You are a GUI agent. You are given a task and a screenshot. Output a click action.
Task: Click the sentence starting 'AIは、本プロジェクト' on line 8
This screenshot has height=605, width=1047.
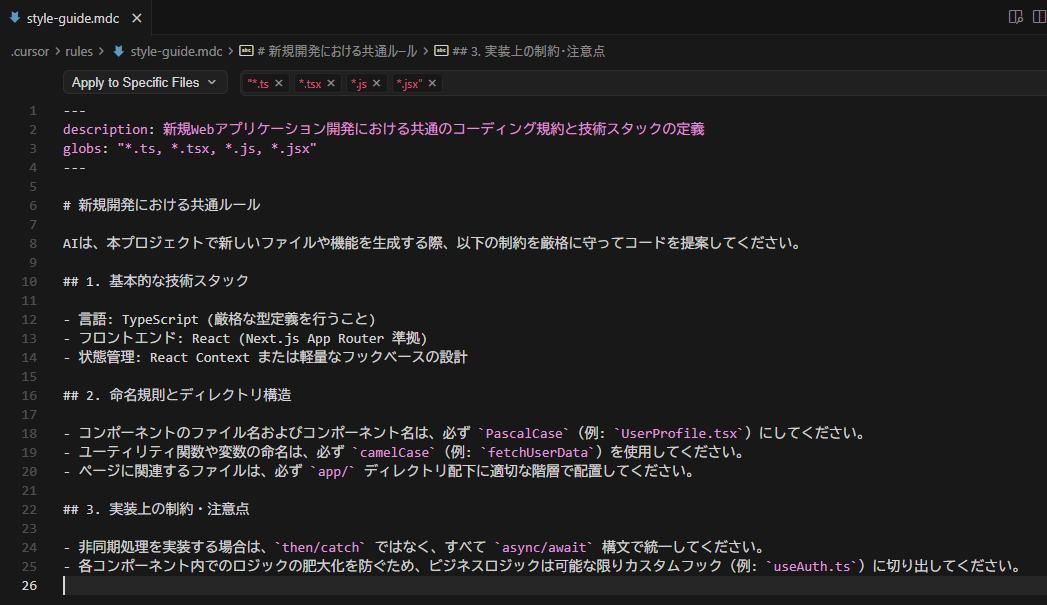click(x=433, y=243)
